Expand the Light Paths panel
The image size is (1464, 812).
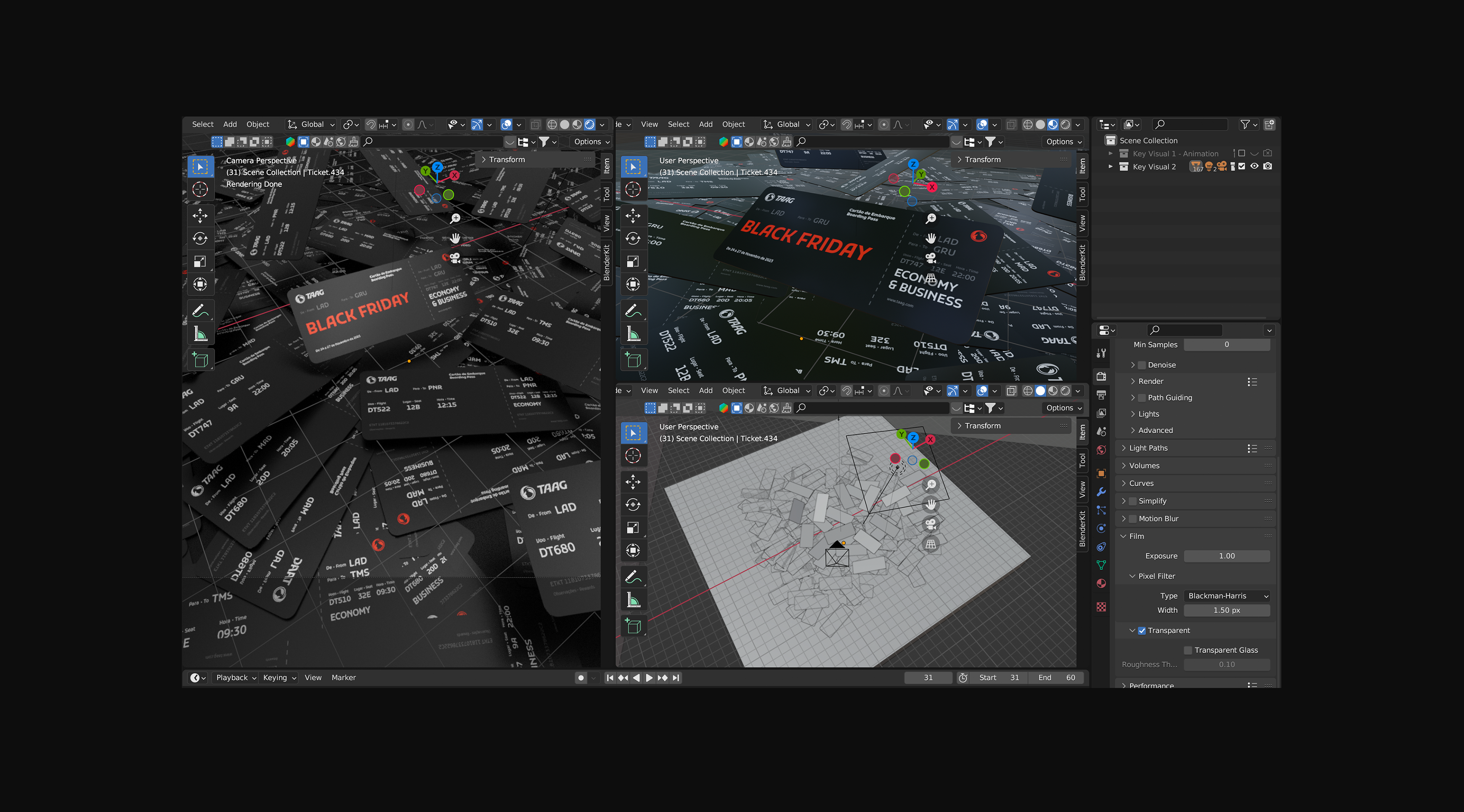tap(1124, 448)
